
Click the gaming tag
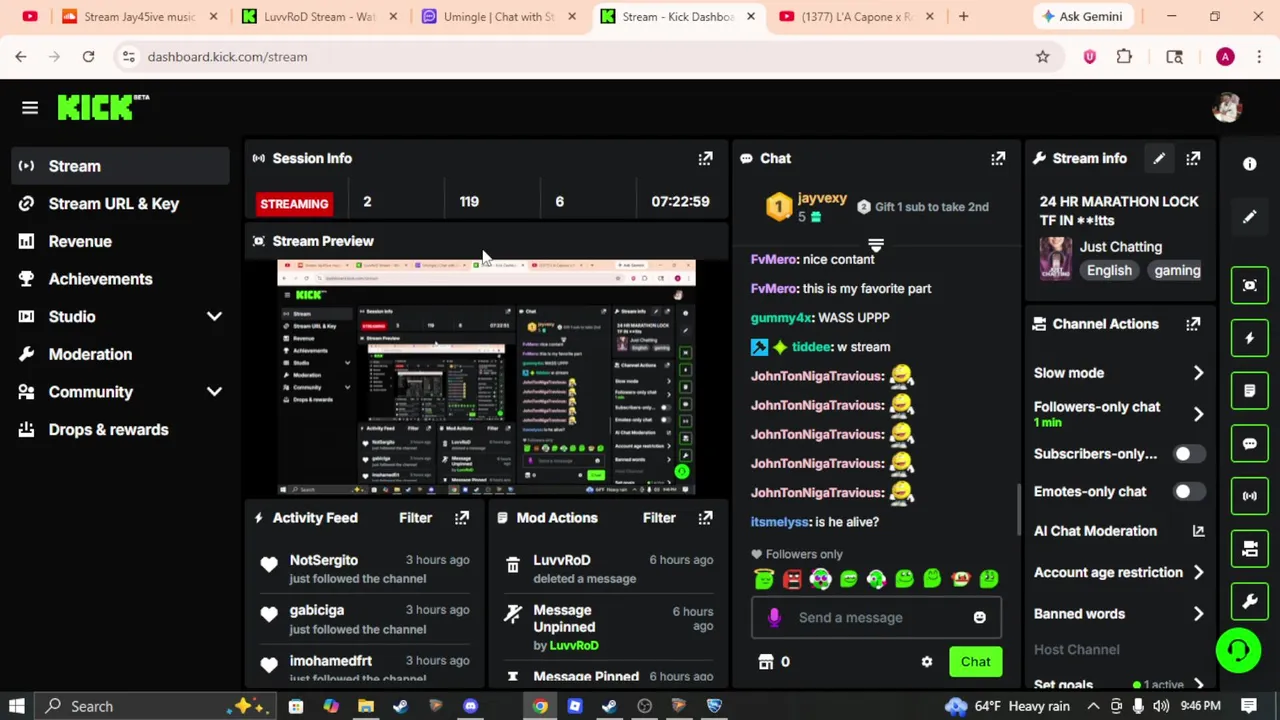point(1176,270)
